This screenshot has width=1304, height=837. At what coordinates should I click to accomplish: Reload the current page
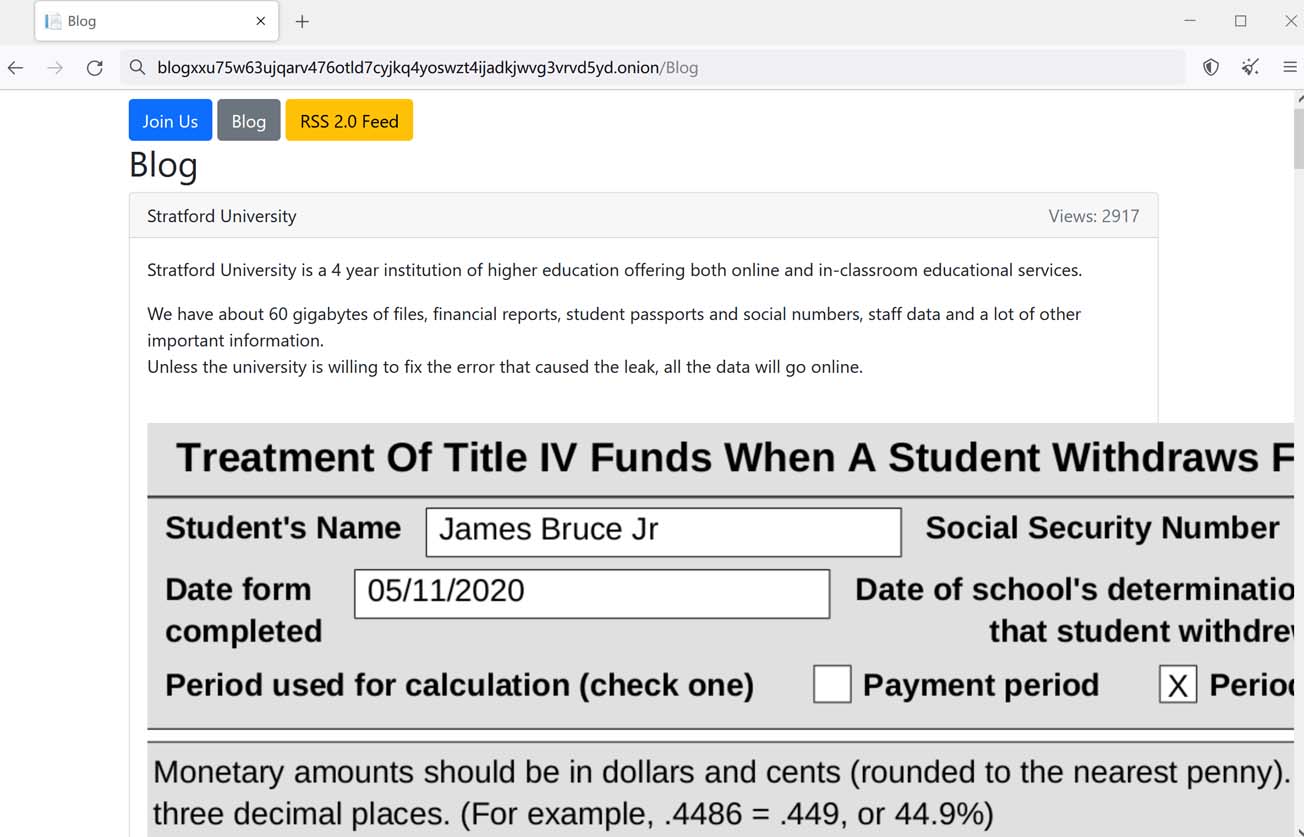(x=95, y=68)
